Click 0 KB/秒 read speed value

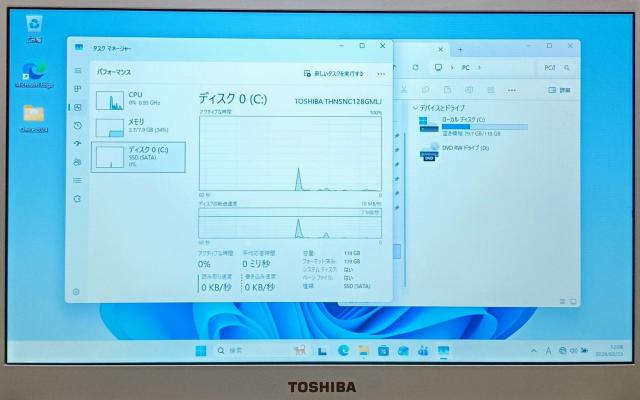click(216, 287)
